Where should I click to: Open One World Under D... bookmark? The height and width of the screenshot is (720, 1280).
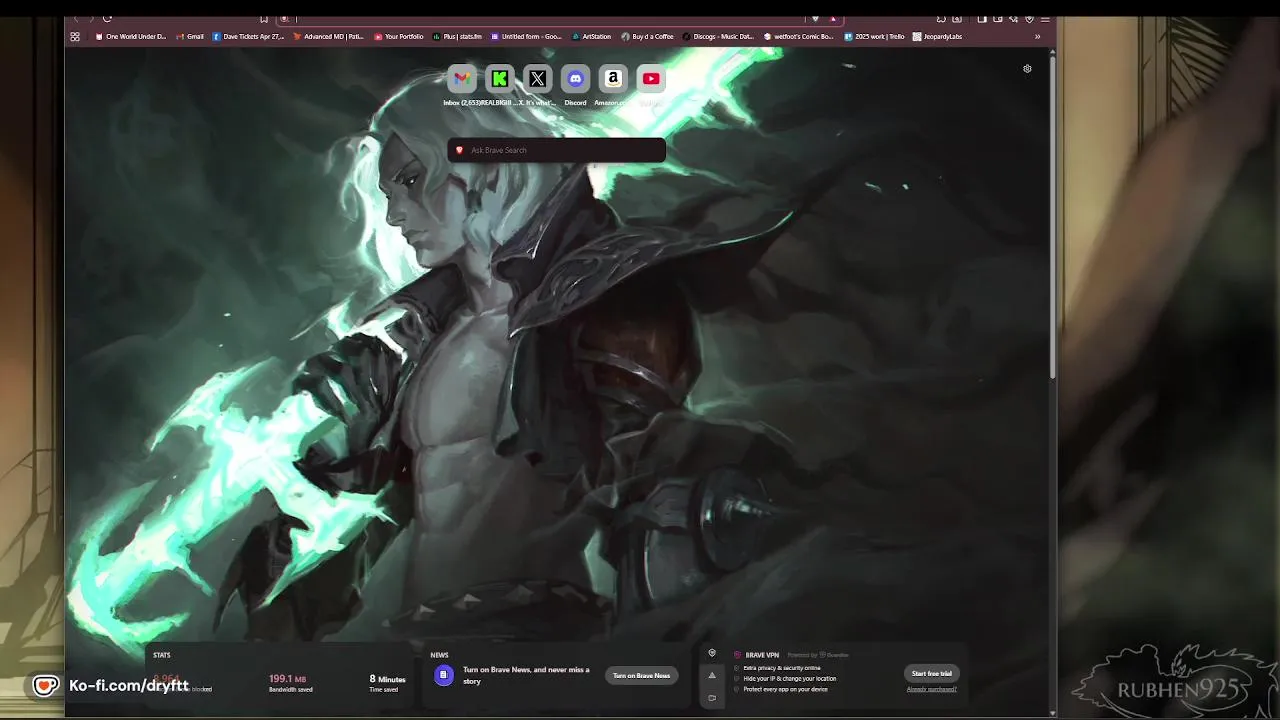tap(130, 37)
